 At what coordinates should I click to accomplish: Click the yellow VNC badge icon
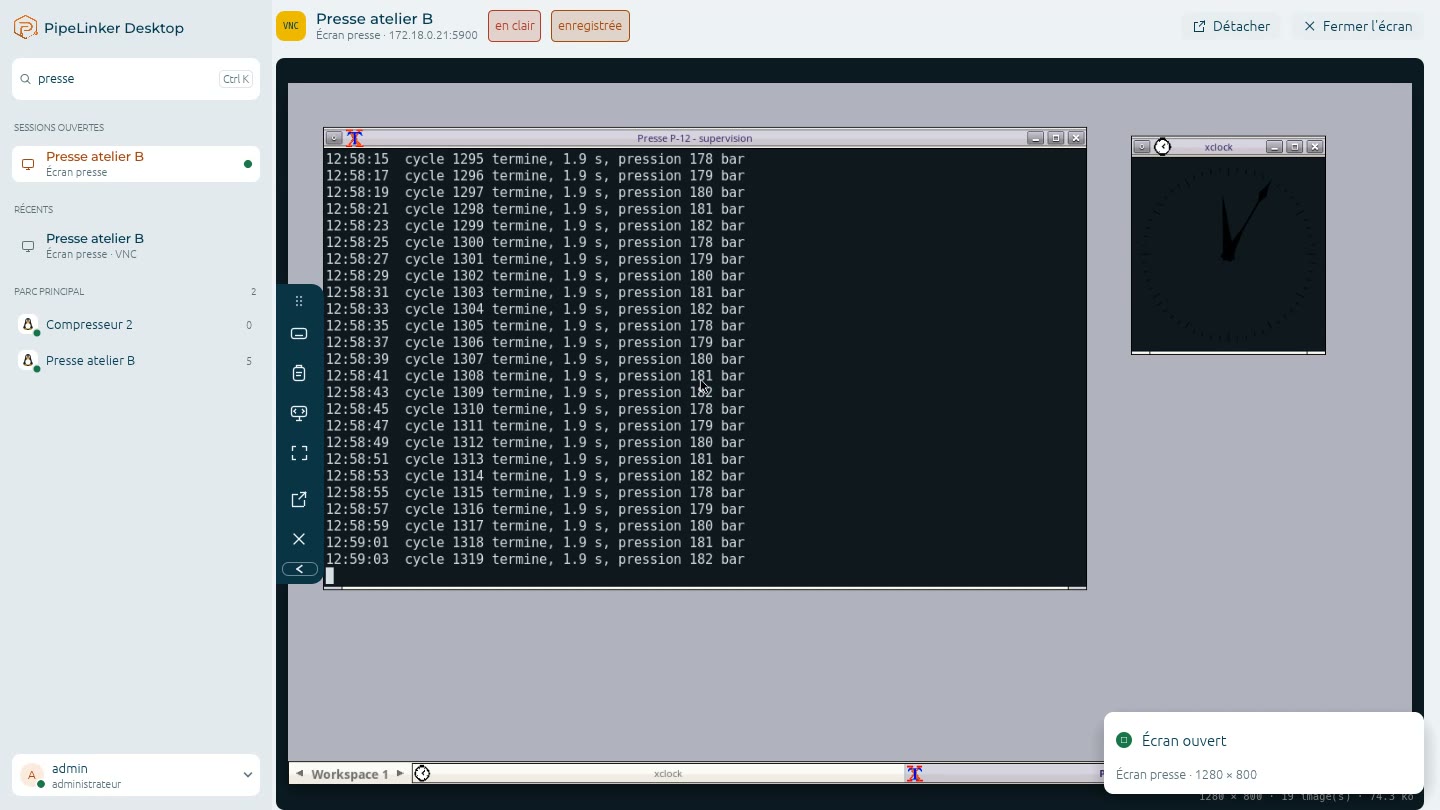(x=291, y=26)
